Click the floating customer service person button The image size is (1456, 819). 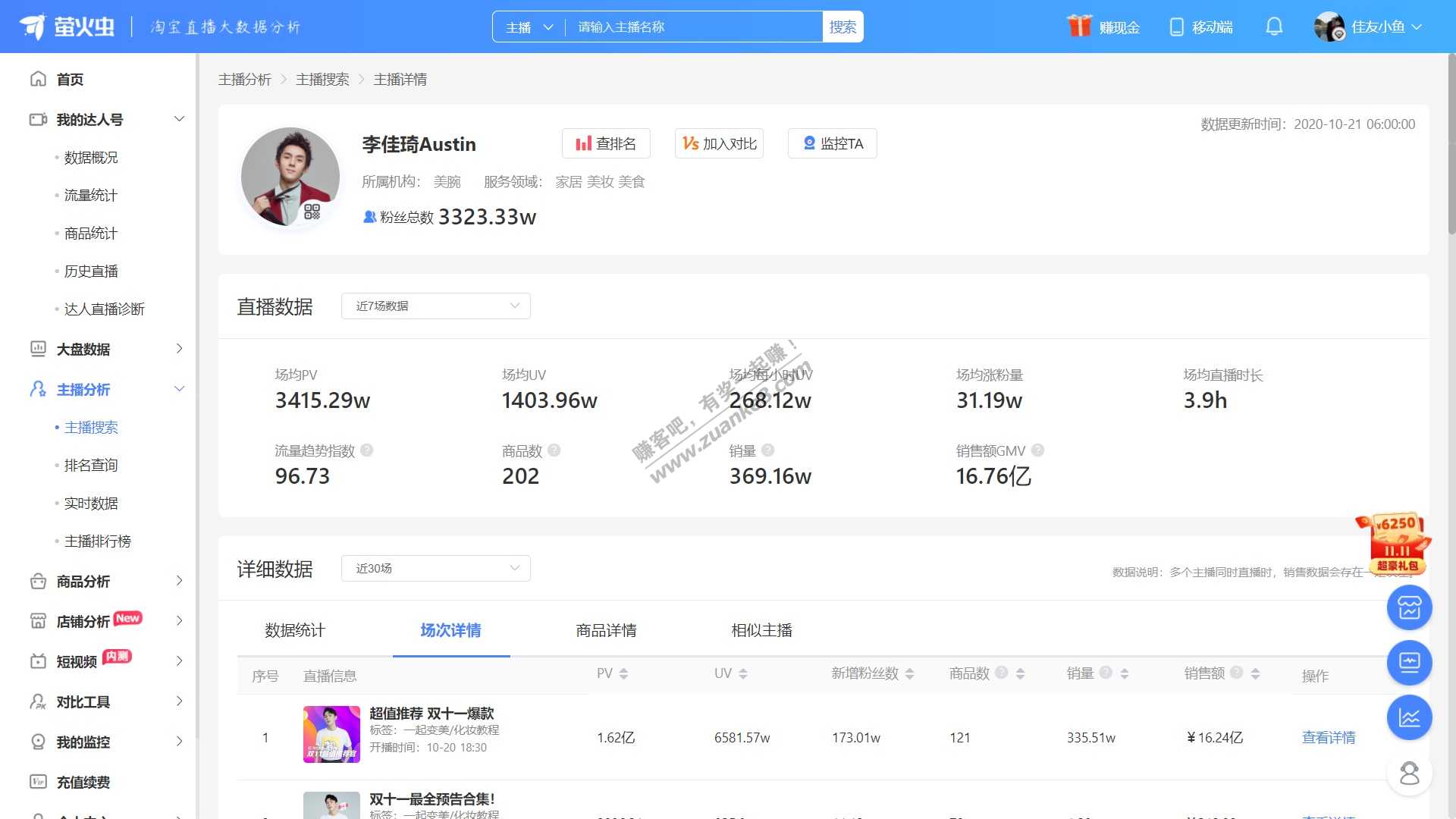1409,773
